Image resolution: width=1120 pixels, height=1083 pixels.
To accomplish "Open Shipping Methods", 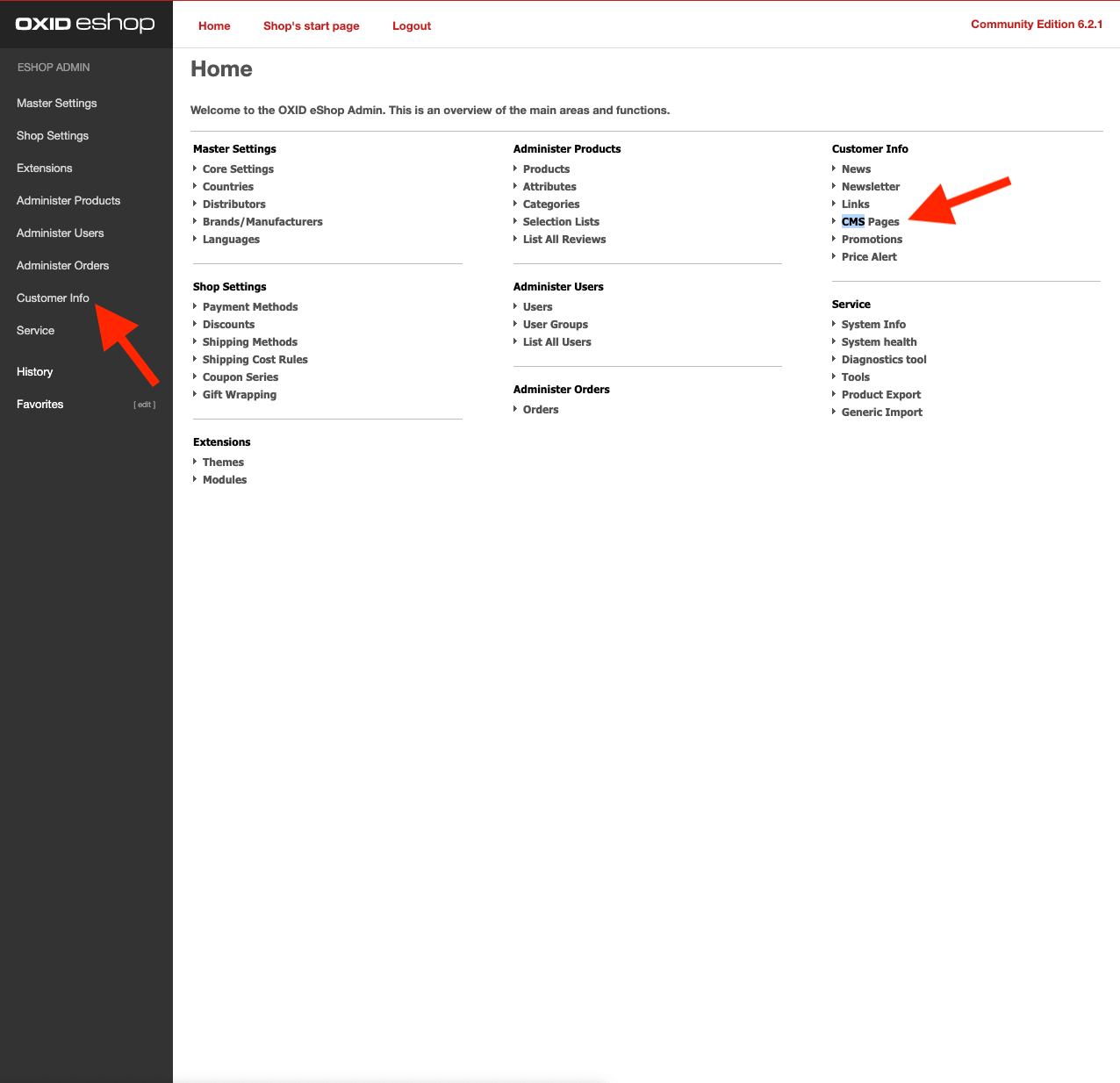I will click(x=250, y=341).
